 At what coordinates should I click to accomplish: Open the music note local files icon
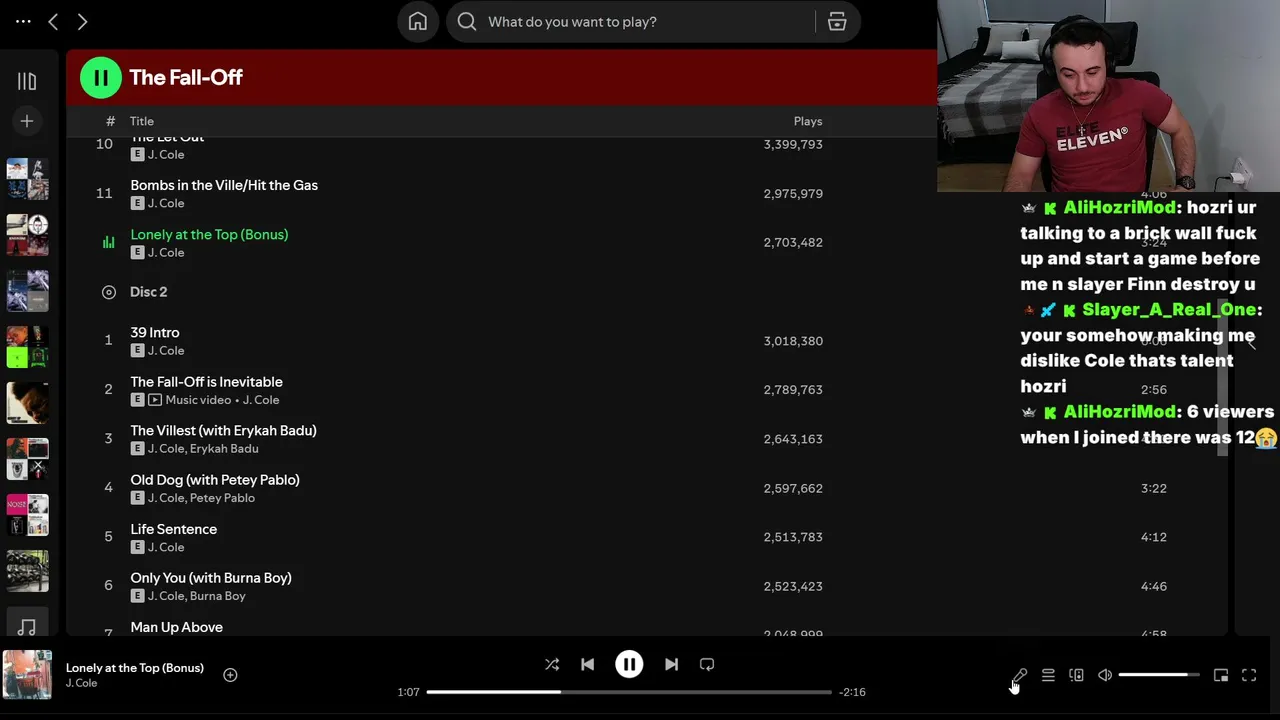pos(27,627)
